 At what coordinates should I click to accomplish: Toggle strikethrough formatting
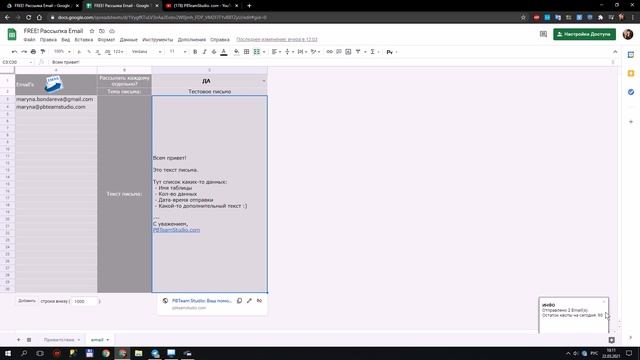point(214,52)
